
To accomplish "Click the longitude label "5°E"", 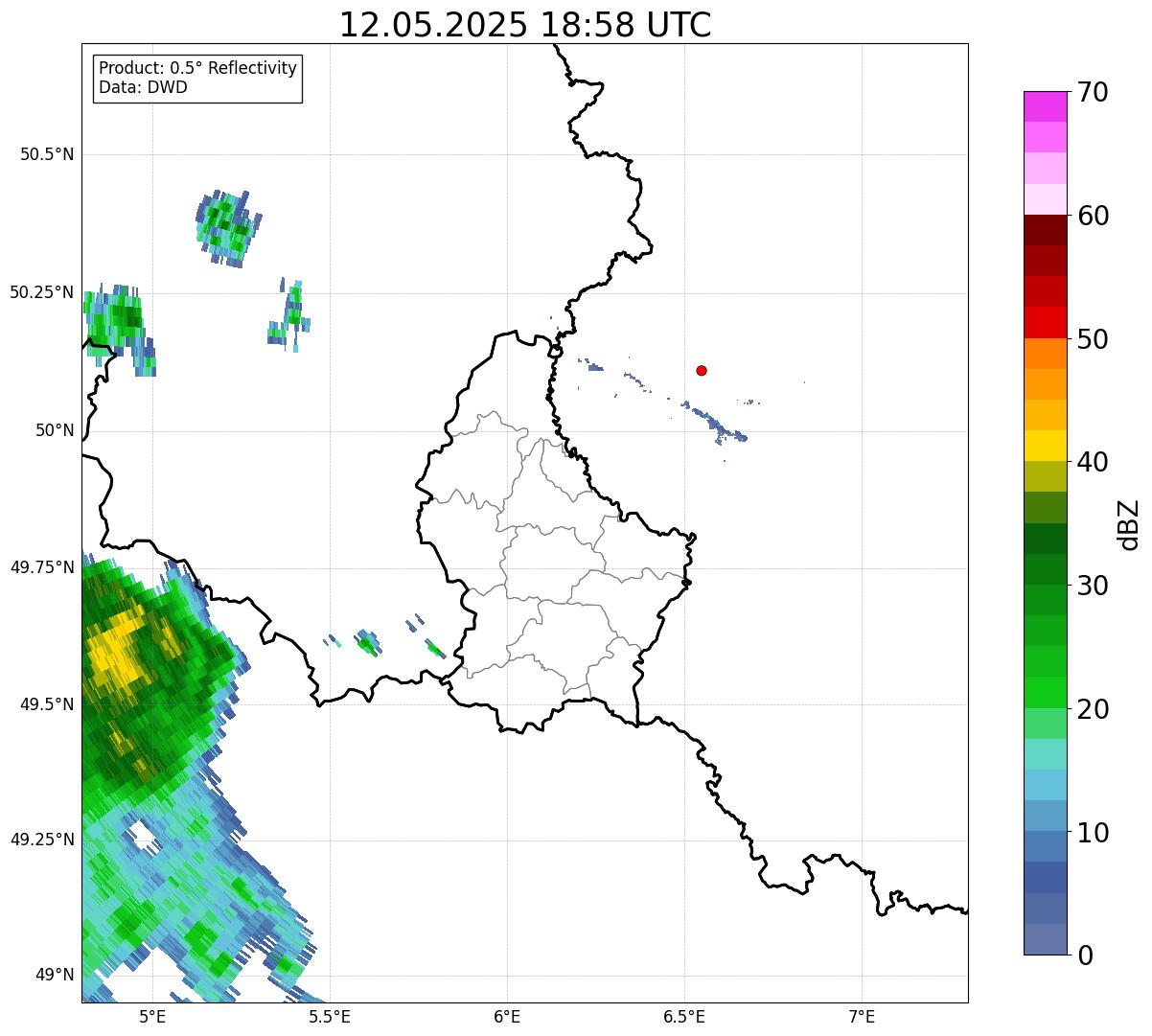I will pyautogui.click(x=153, y=1016).
